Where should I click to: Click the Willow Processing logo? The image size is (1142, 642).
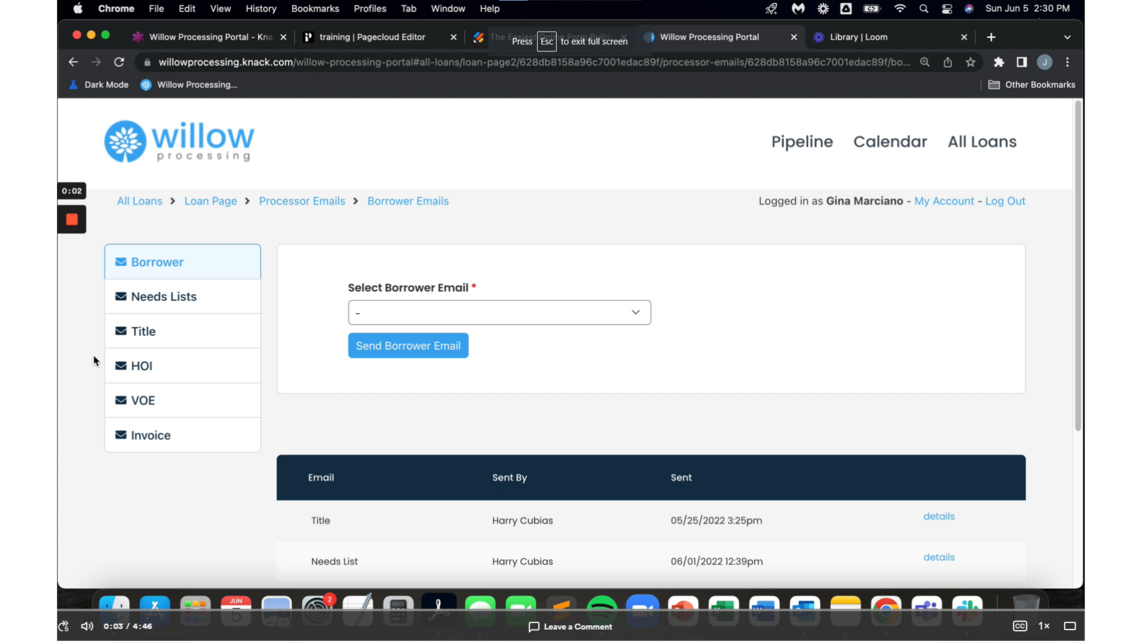pos(179,142)
